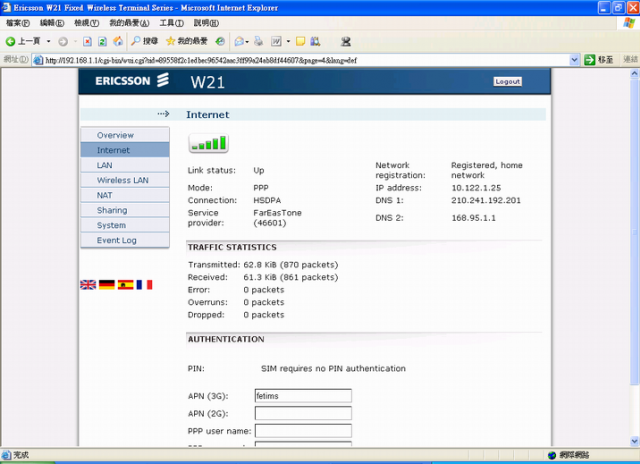Click the Internet zone globe in status bar
The width and height of the screenshot is (640, 464).
(x=552, y=455)
